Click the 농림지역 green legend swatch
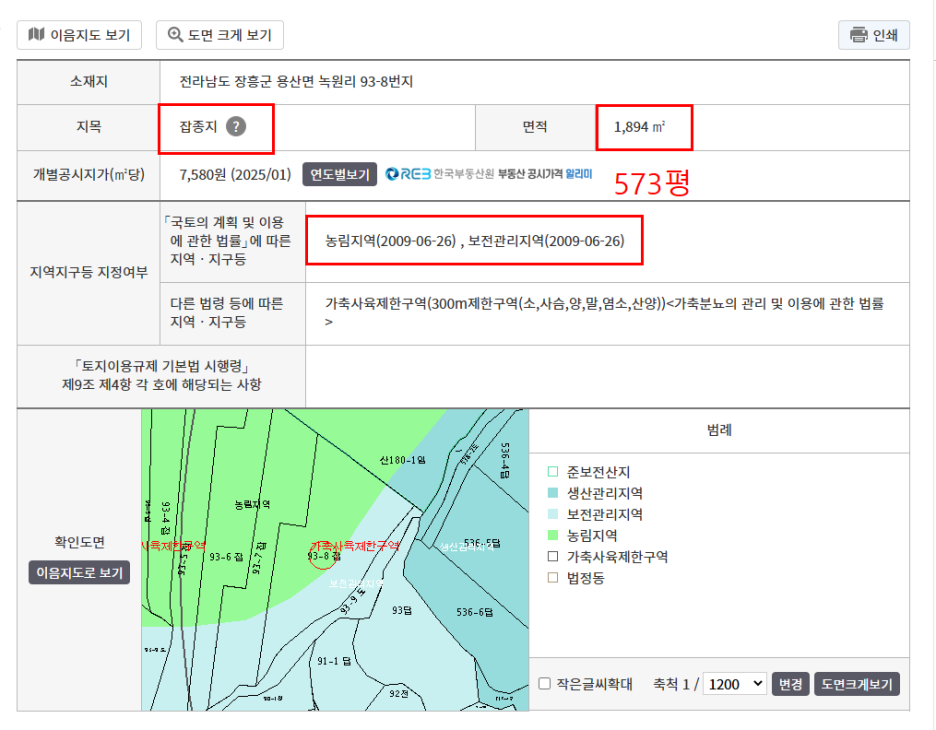The width and height of the screenshot is (936, 730). pos(552,536)
